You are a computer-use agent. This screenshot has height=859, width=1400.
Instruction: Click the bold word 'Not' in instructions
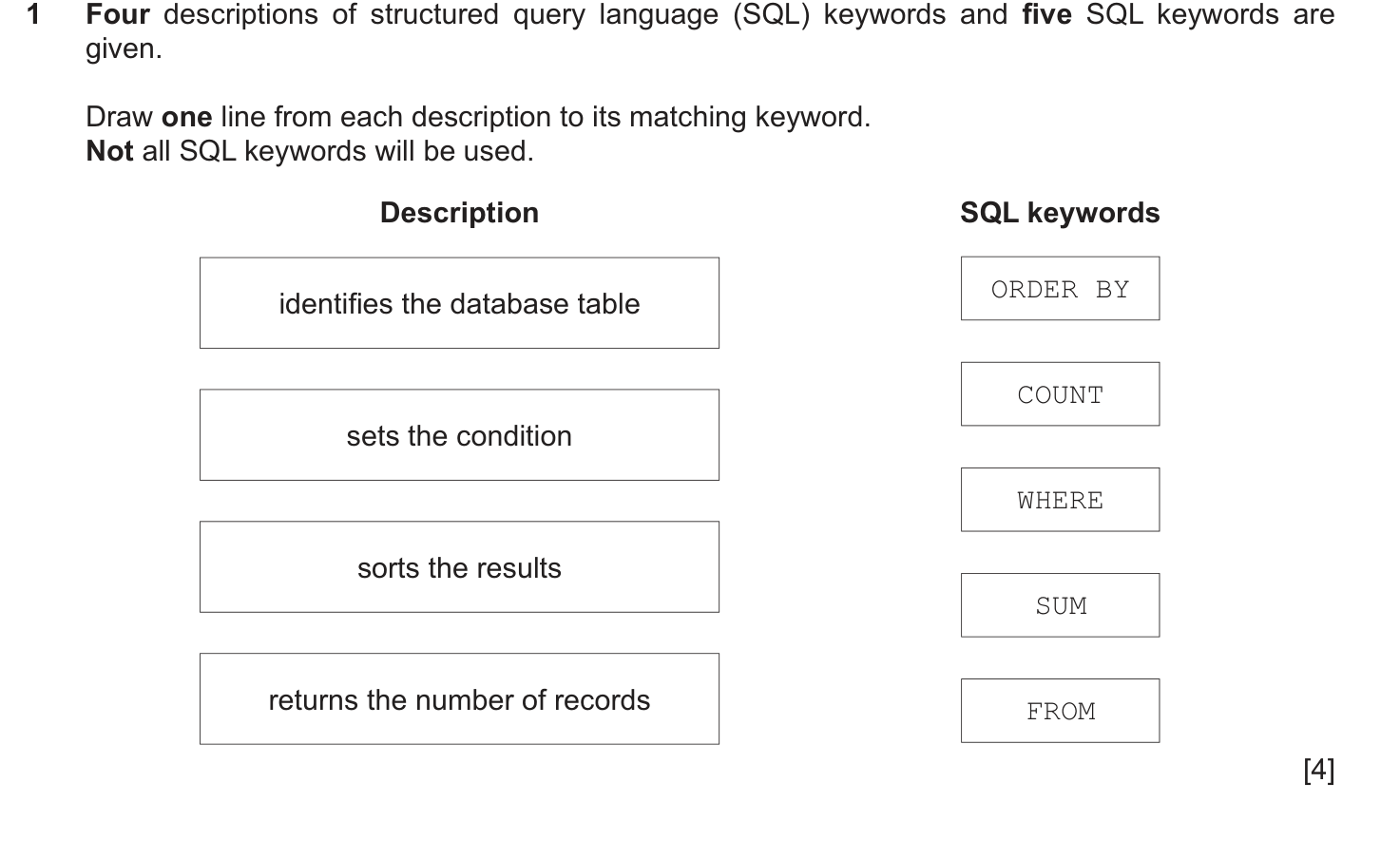pyautogui.click(x=109, y=151)
